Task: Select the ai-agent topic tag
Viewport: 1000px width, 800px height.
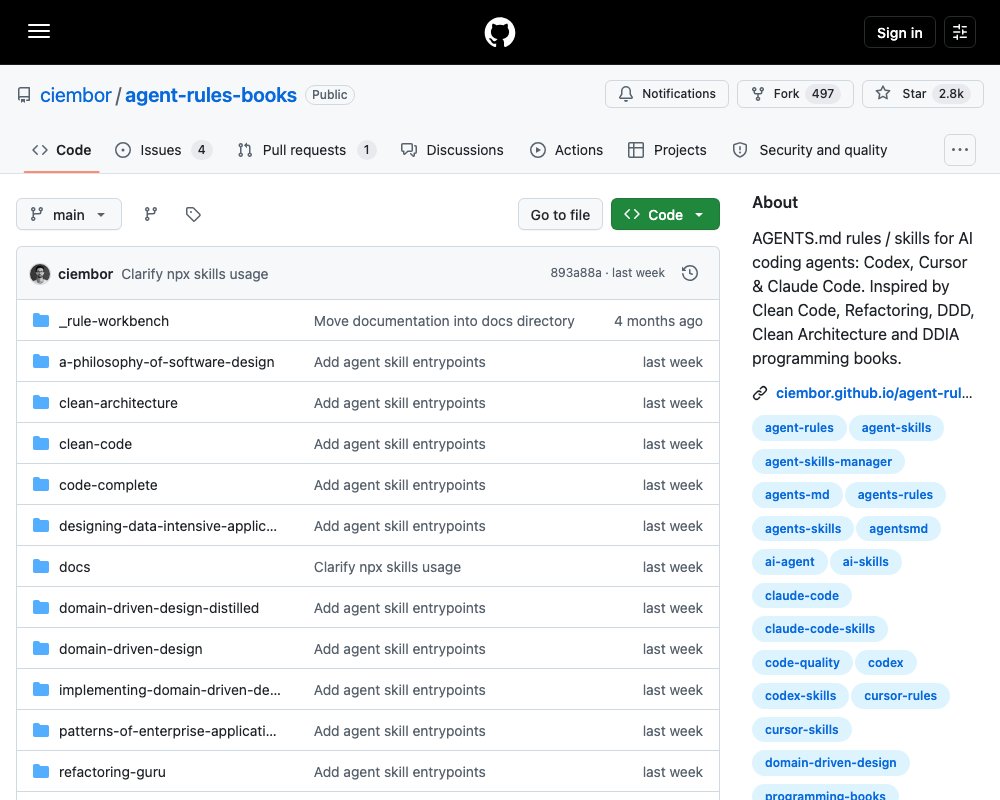Action: [790, 562]
